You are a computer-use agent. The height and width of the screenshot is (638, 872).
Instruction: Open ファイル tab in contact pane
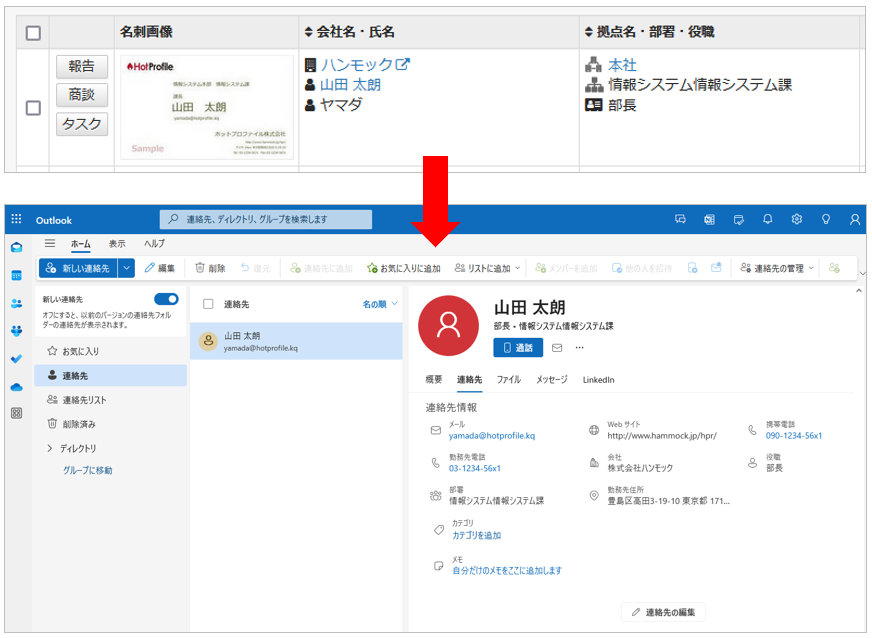508,379
